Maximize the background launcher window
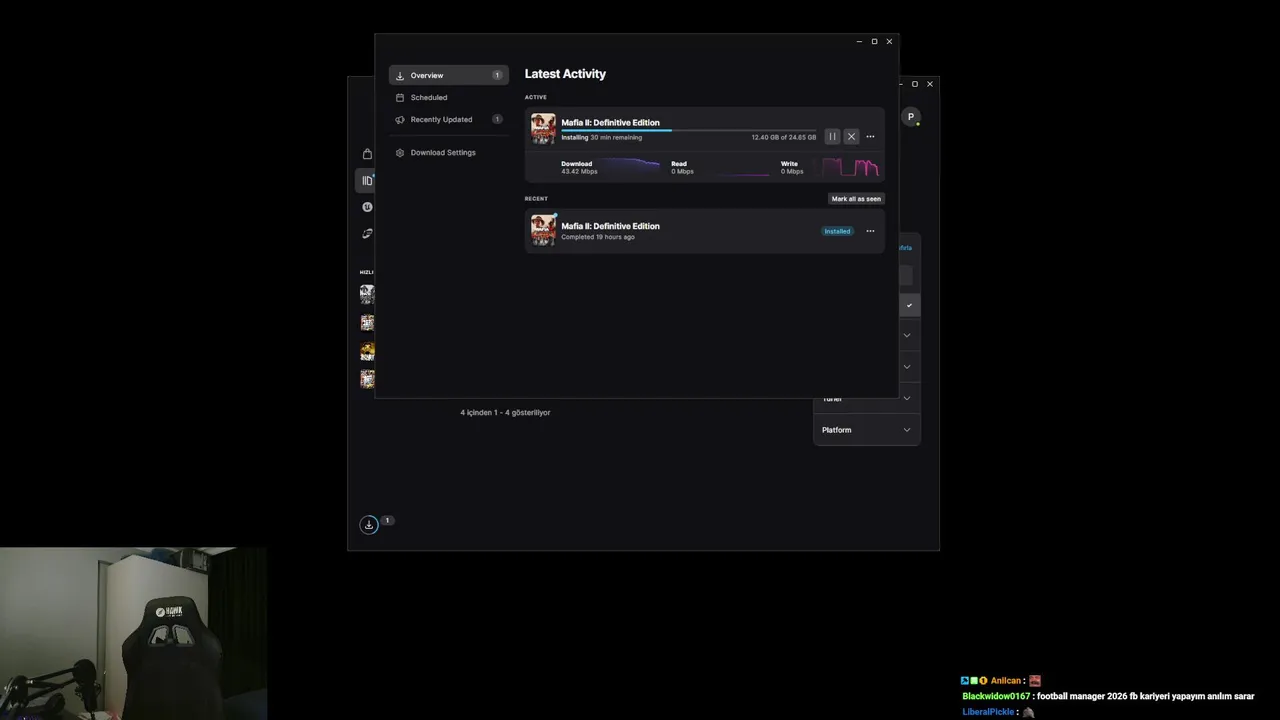The image size is (1280, 720). pos(915,84)
